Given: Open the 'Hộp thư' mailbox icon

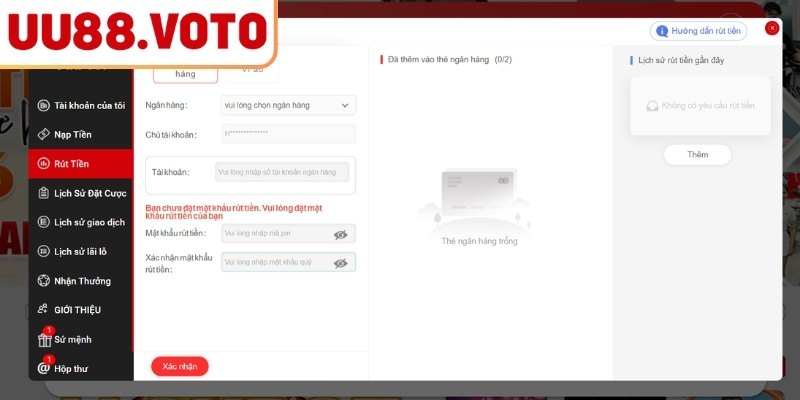Looking at the screenshot, I should (44, 368).
